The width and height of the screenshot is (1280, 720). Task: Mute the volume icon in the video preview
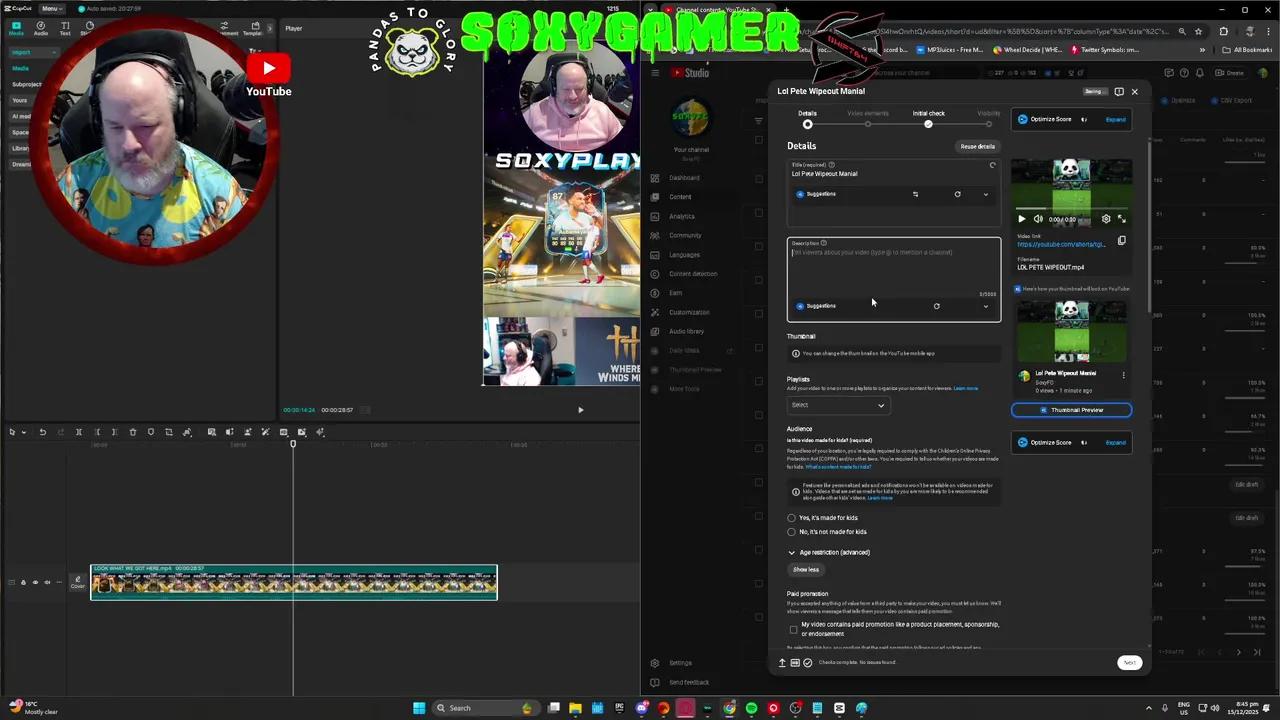pyautogui.click(x=1039, y=219)
